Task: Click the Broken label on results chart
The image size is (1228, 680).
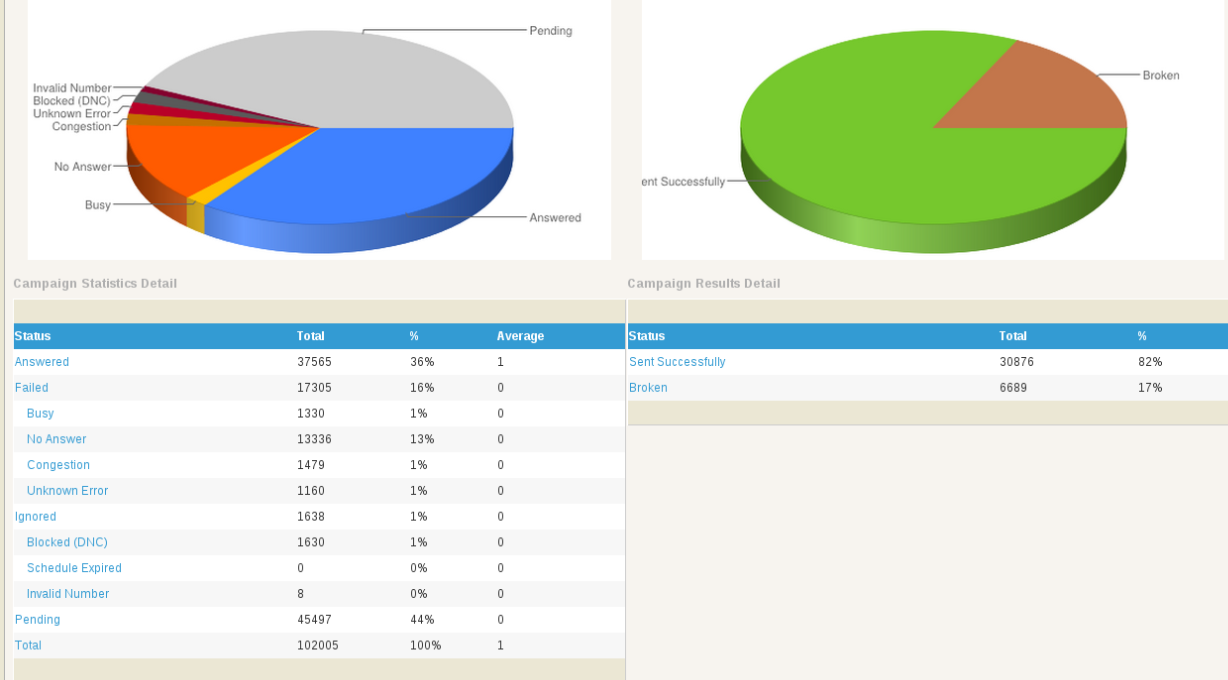Action: 1161,75
